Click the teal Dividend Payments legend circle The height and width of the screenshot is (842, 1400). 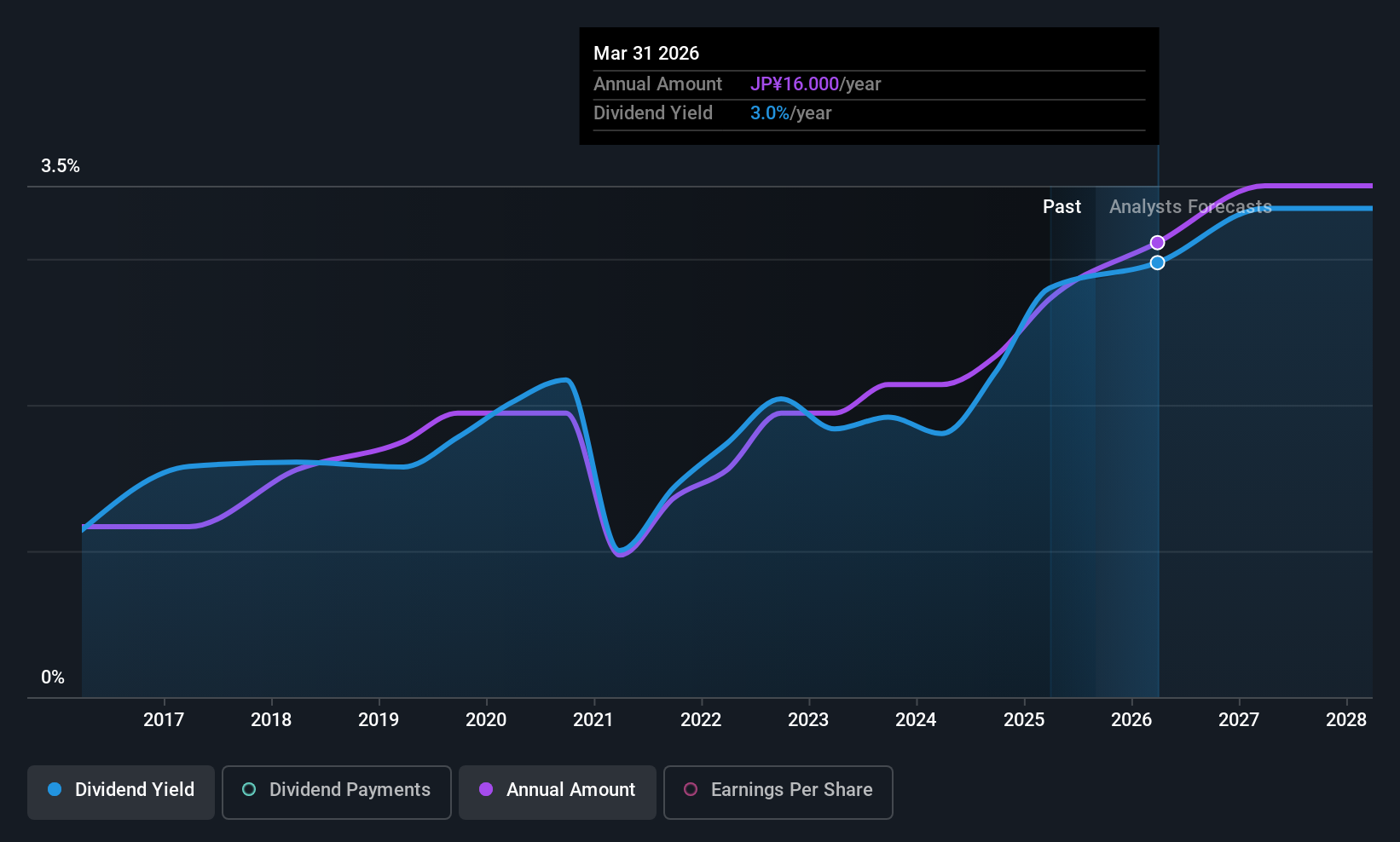pos(249,789)
